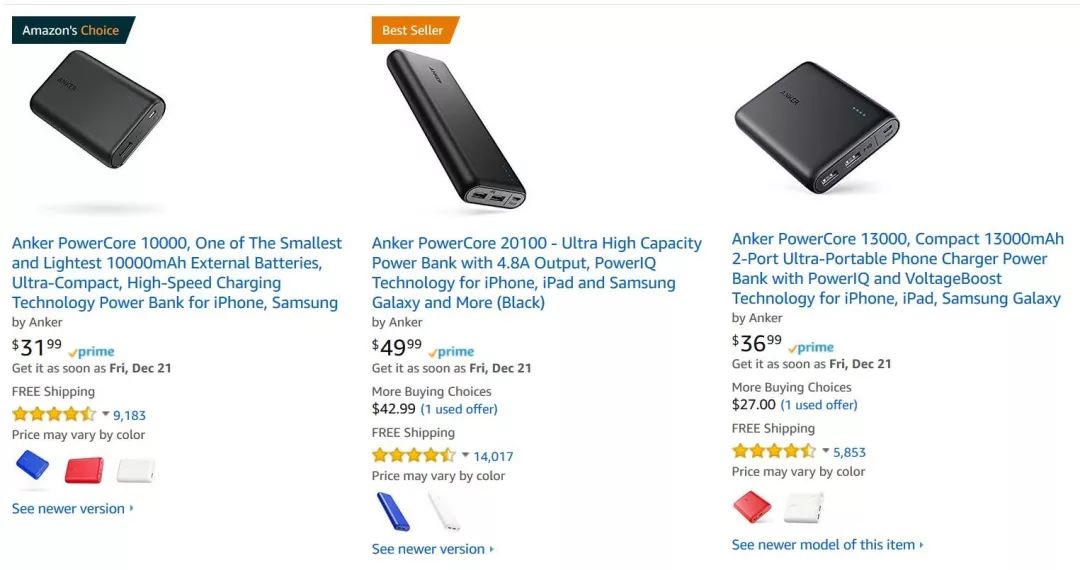Click the star rating of PowerCore 20100

[414, 455]
